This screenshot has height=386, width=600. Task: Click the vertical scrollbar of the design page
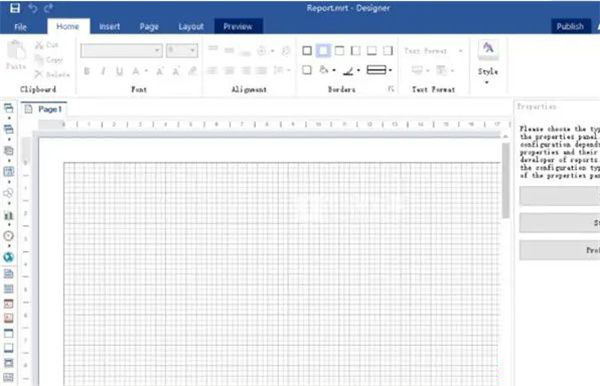[505, 181]
